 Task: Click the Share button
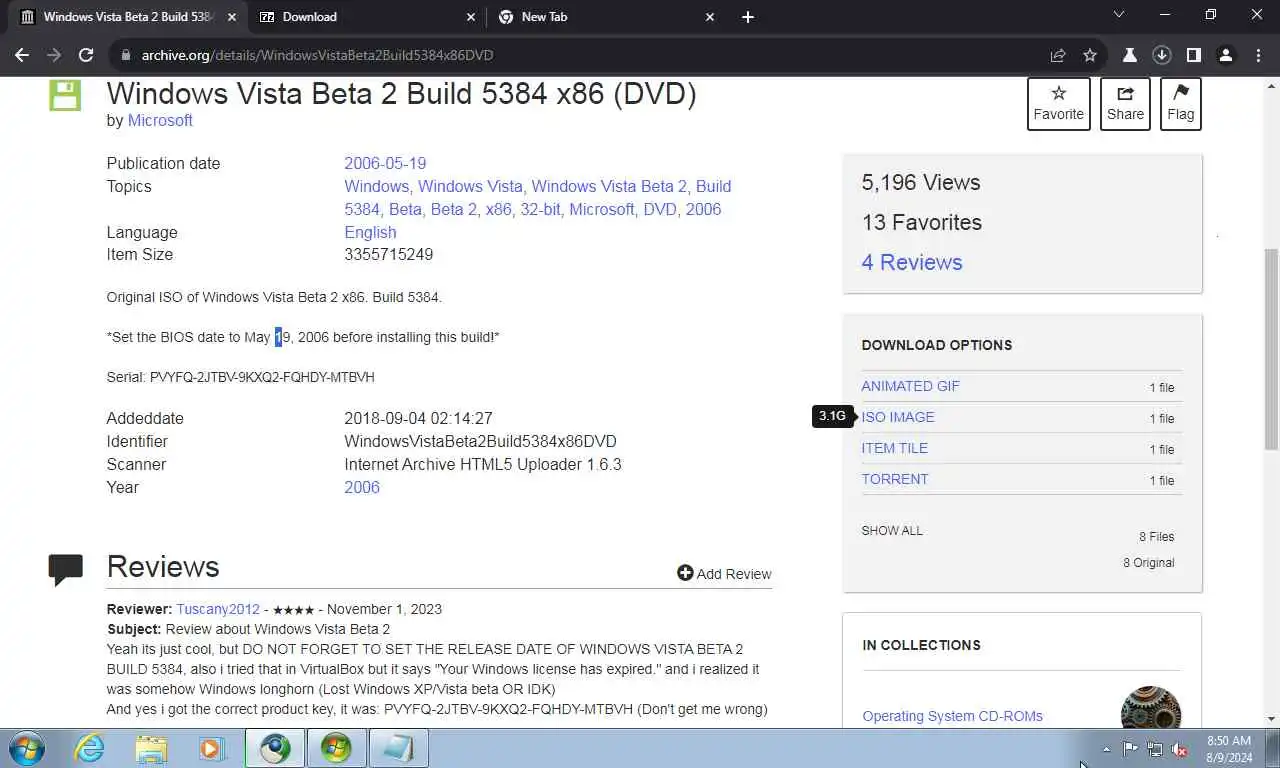point(1125,103)
